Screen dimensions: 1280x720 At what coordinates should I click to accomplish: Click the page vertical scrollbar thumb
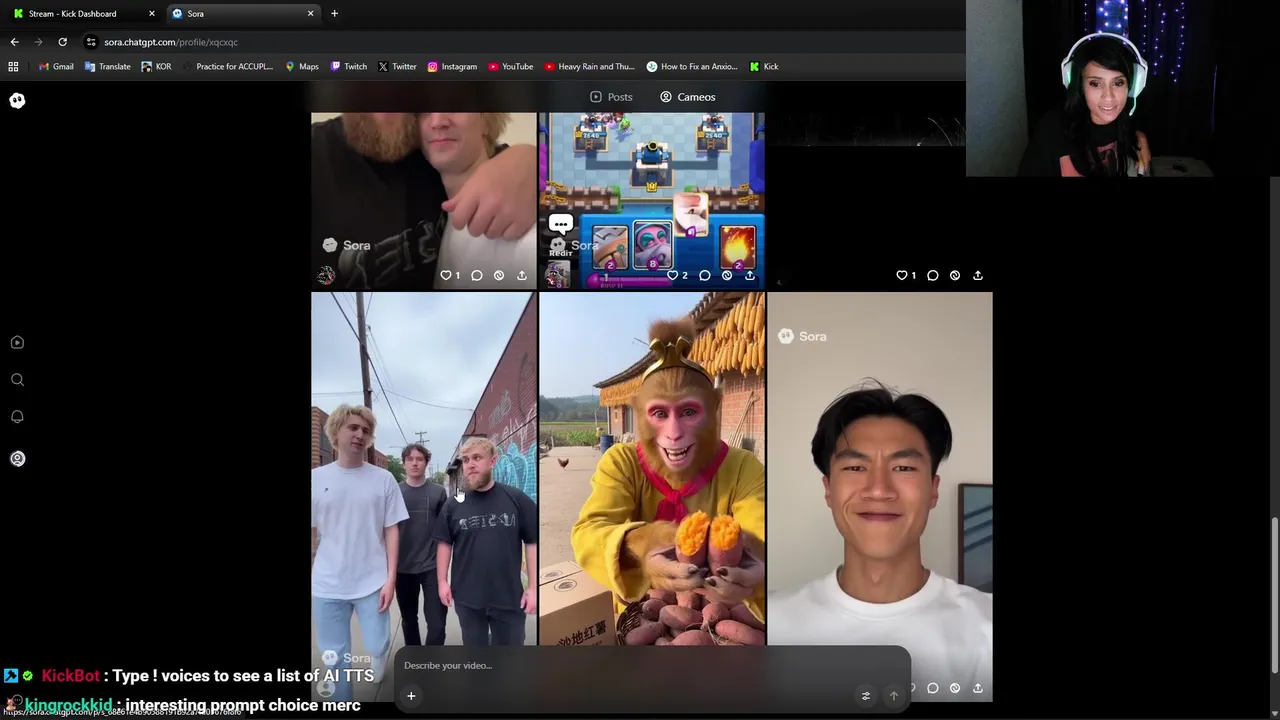click(1275, 595)
